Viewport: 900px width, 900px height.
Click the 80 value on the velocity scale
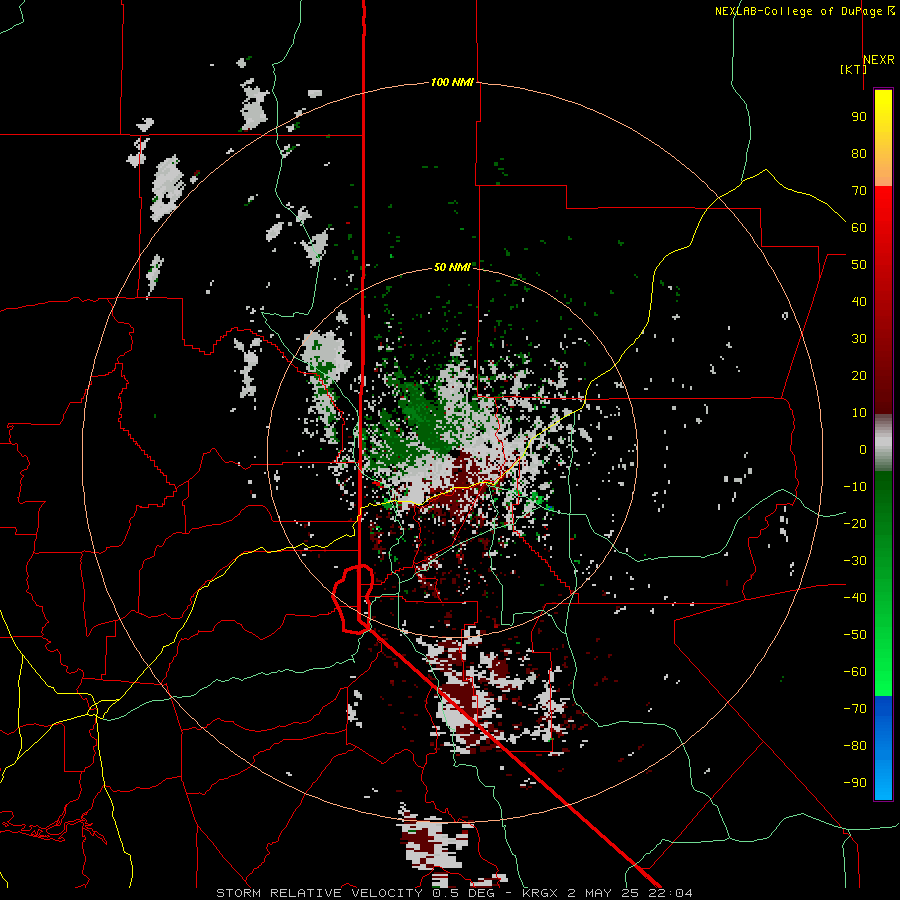tap(859, 154)
